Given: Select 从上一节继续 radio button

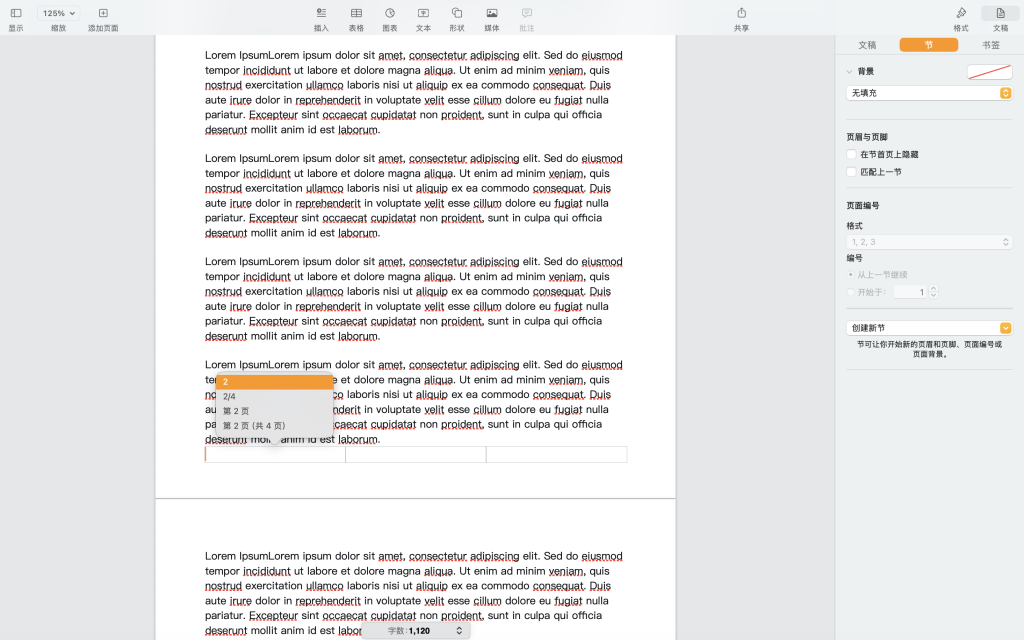Looking at the screenshot, I should 850,275.
